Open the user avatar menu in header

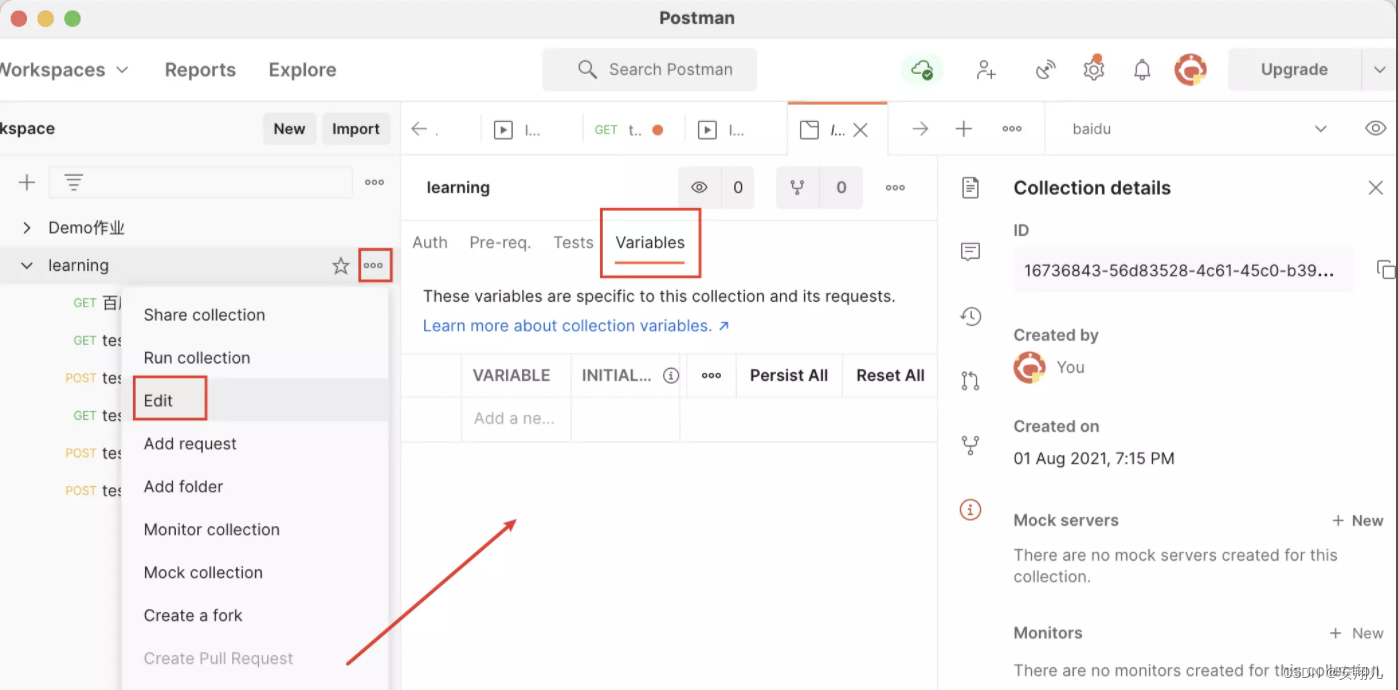[1190, 70]
